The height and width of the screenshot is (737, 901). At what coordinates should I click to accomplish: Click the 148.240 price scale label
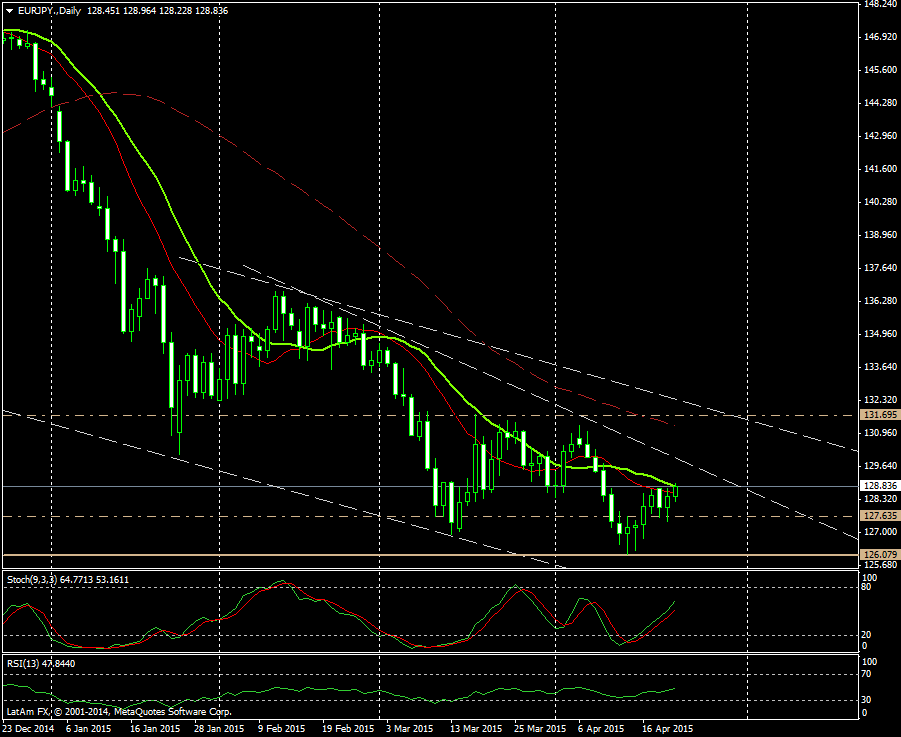click(879, 4)
